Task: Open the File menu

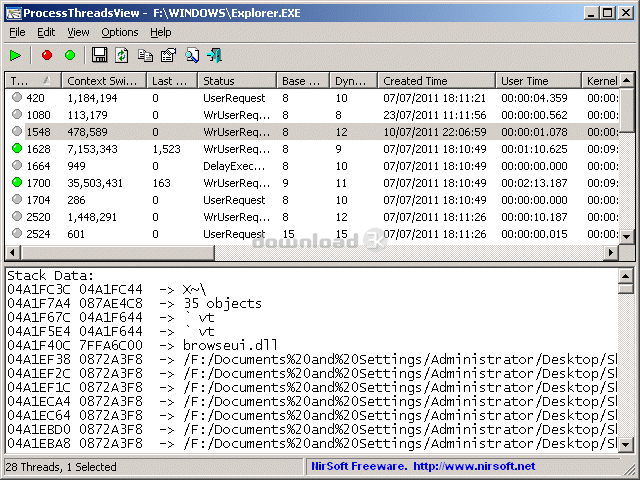Action: (x=17, y=32)
